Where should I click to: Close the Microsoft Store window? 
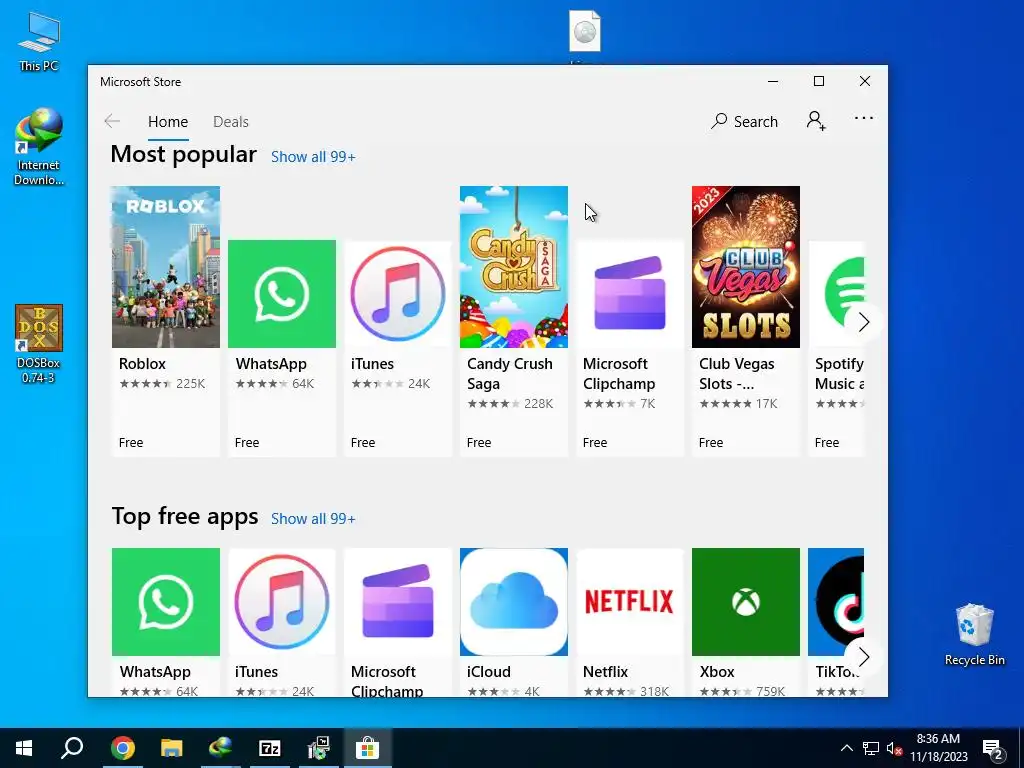(865, 81)
